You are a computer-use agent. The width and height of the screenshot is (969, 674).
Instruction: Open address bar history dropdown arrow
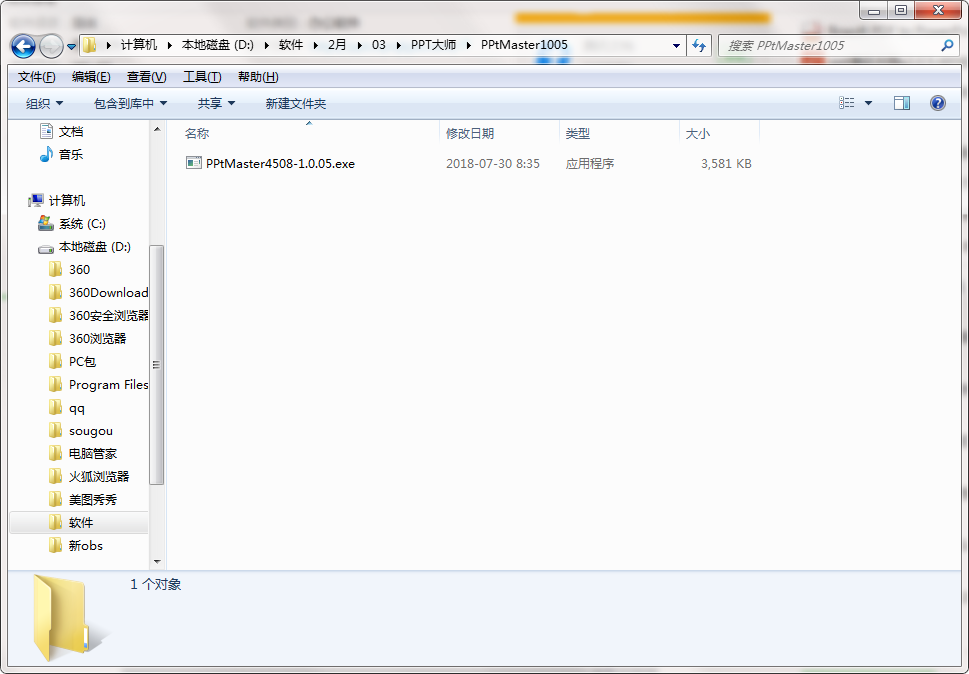coord(676,46)
